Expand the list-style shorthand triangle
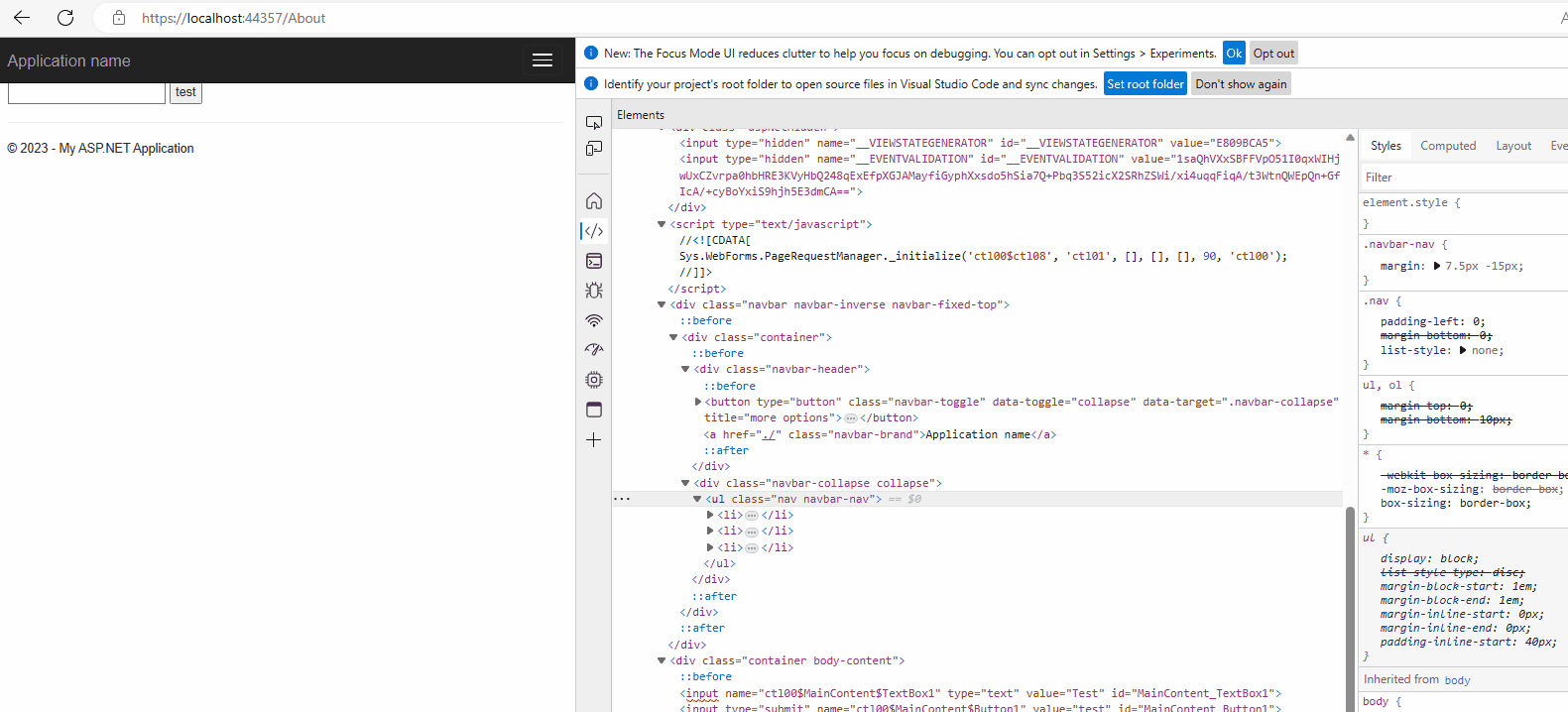This screenshot has height=712, width=1568. 1464,350
